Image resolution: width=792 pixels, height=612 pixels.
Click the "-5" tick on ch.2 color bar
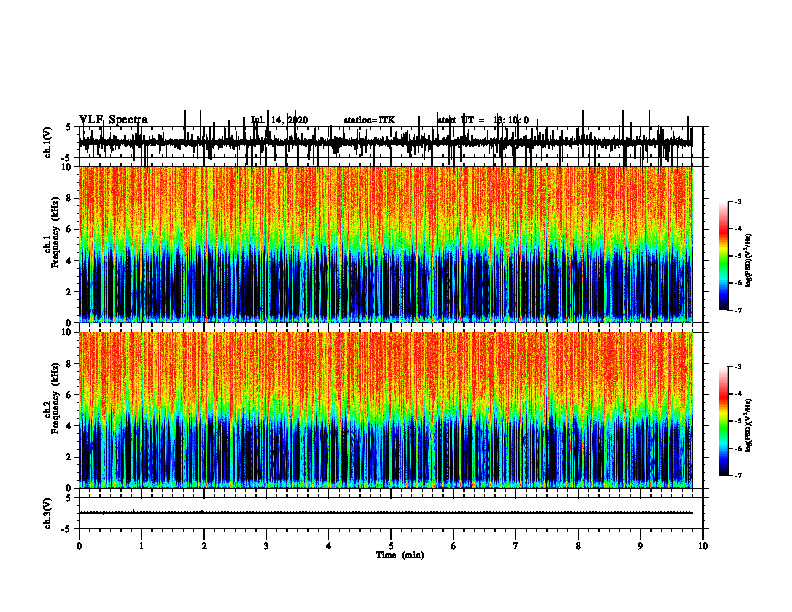738,421
